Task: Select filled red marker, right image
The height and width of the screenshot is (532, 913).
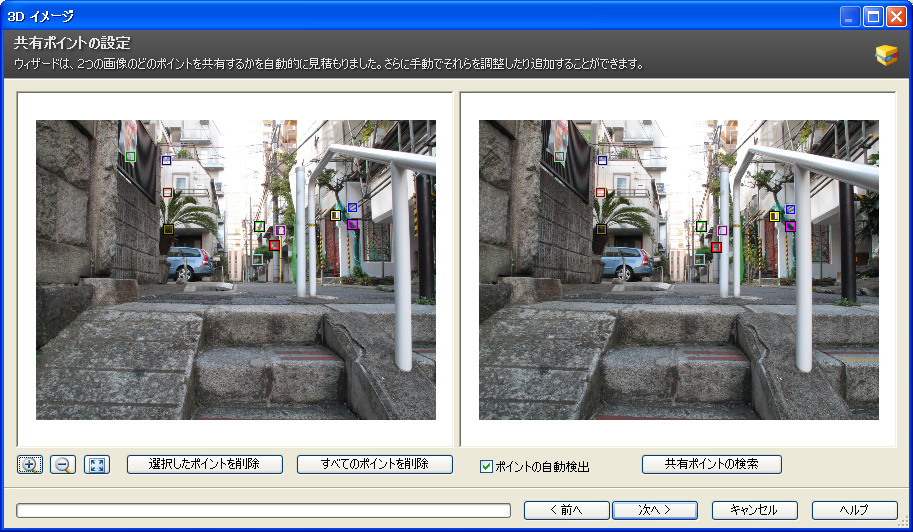Action: point(716,247)
